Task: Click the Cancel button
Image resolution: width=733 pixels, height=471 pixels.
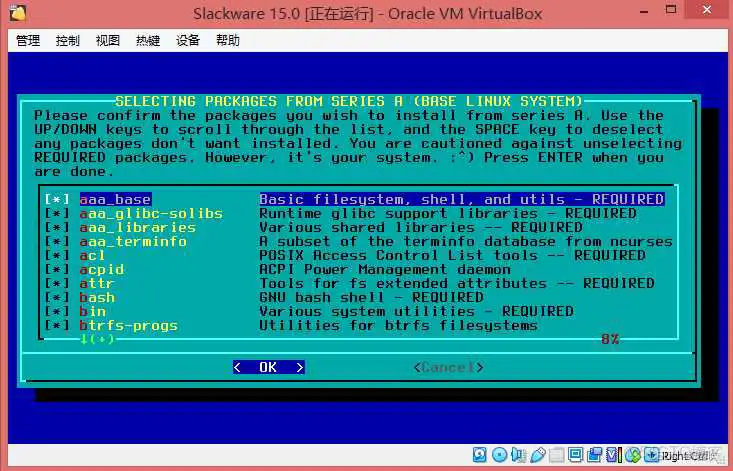Action: (x=448, y=367)
